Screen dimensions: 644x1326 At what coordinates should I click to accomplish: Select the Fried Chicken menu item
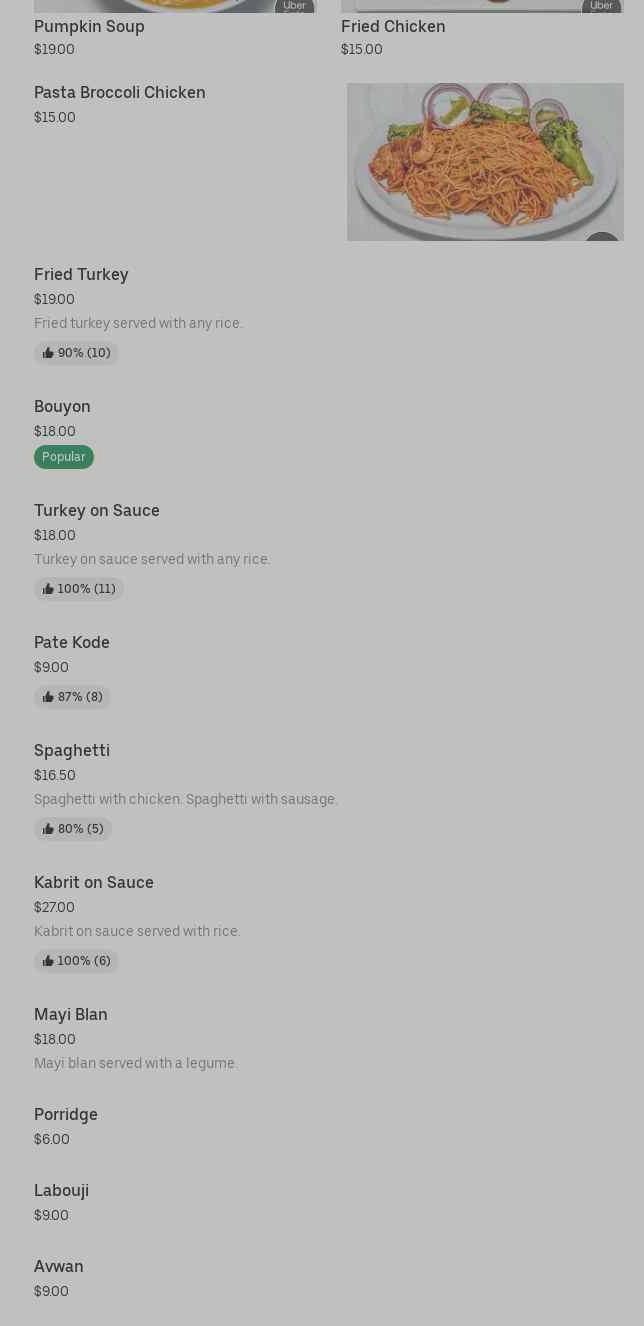393,27
